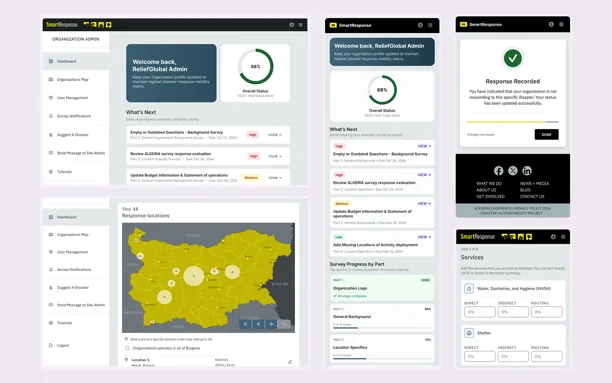
Task: Open the hamburger menu on the Response Recorded screen header
Action: [561, 24]
